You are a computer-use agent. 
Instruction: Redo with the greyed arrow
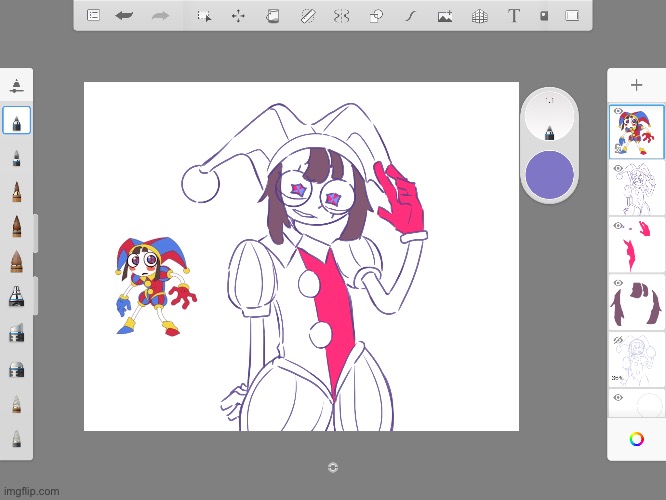coord(160,16)
